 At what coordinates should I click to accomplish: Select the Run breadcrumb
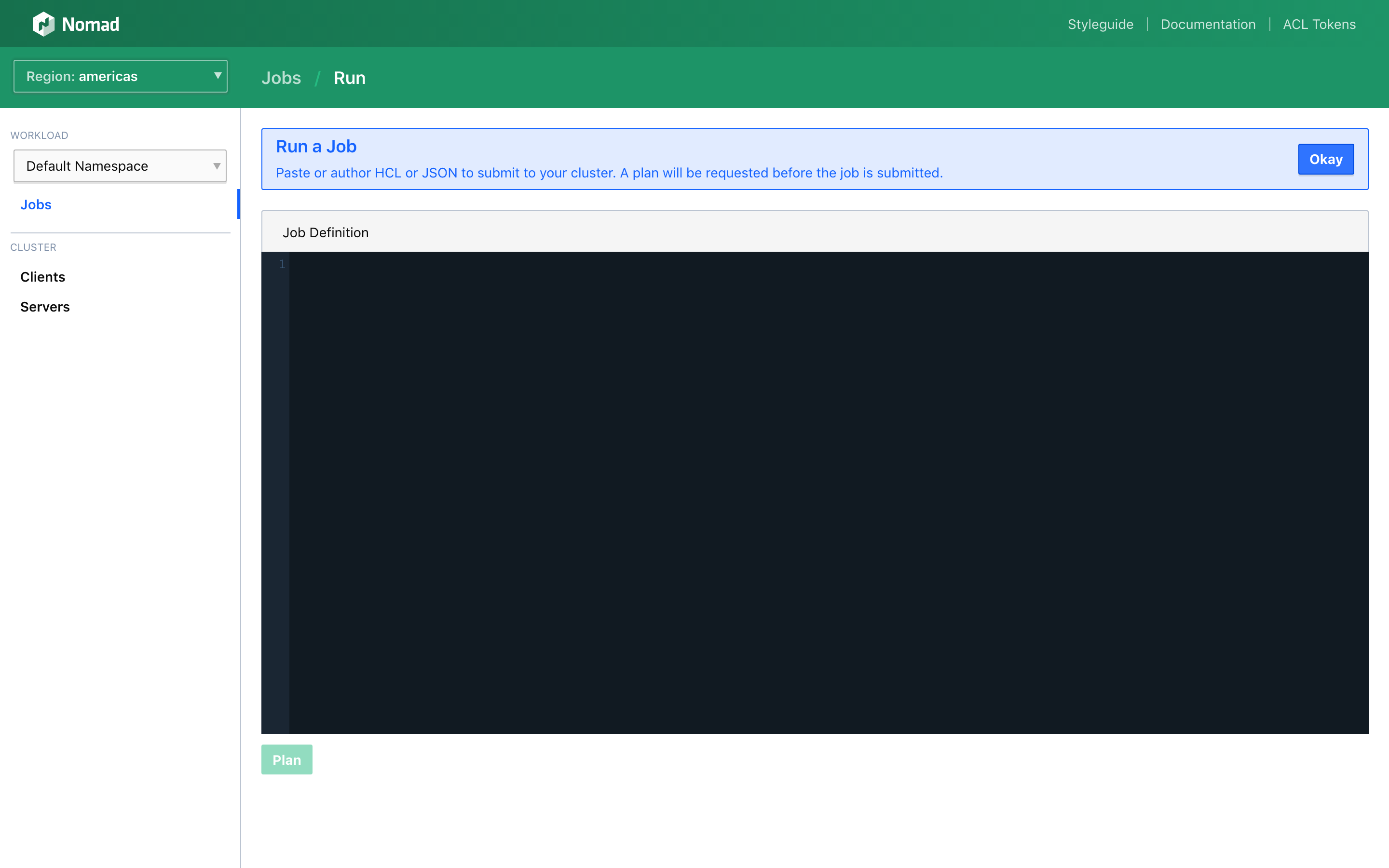[x=350, y=78]
